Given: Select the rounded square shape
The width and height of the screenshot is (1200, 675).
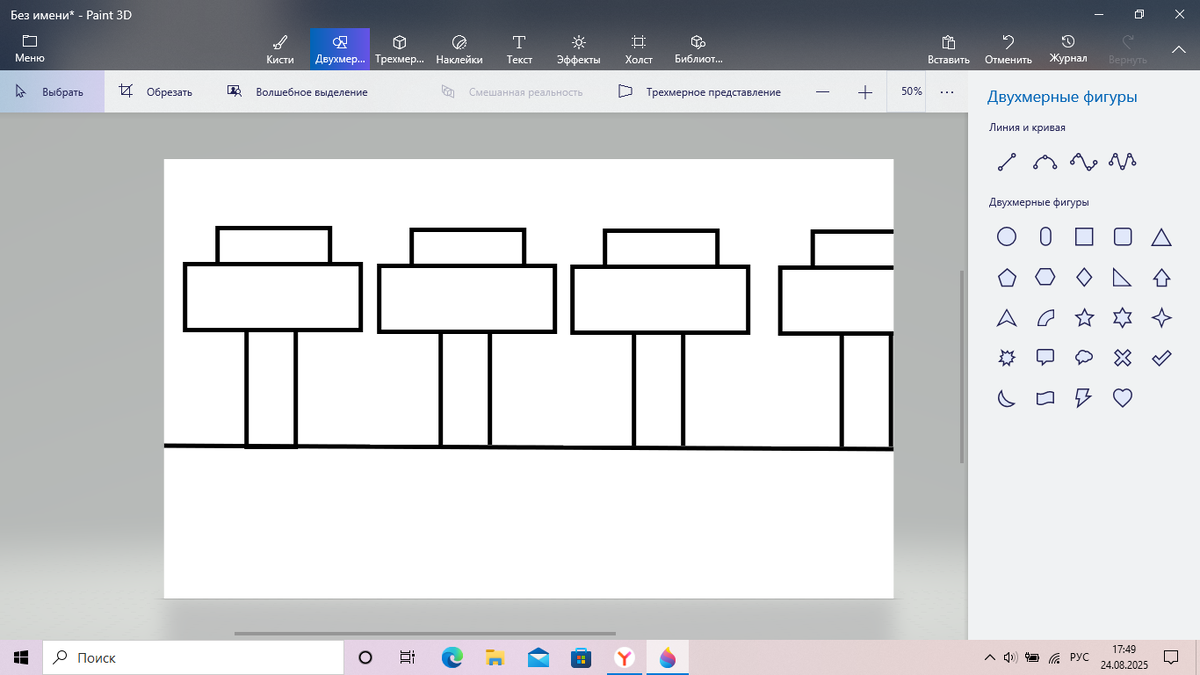Looking at the screenshot, I should (1122, 237).
